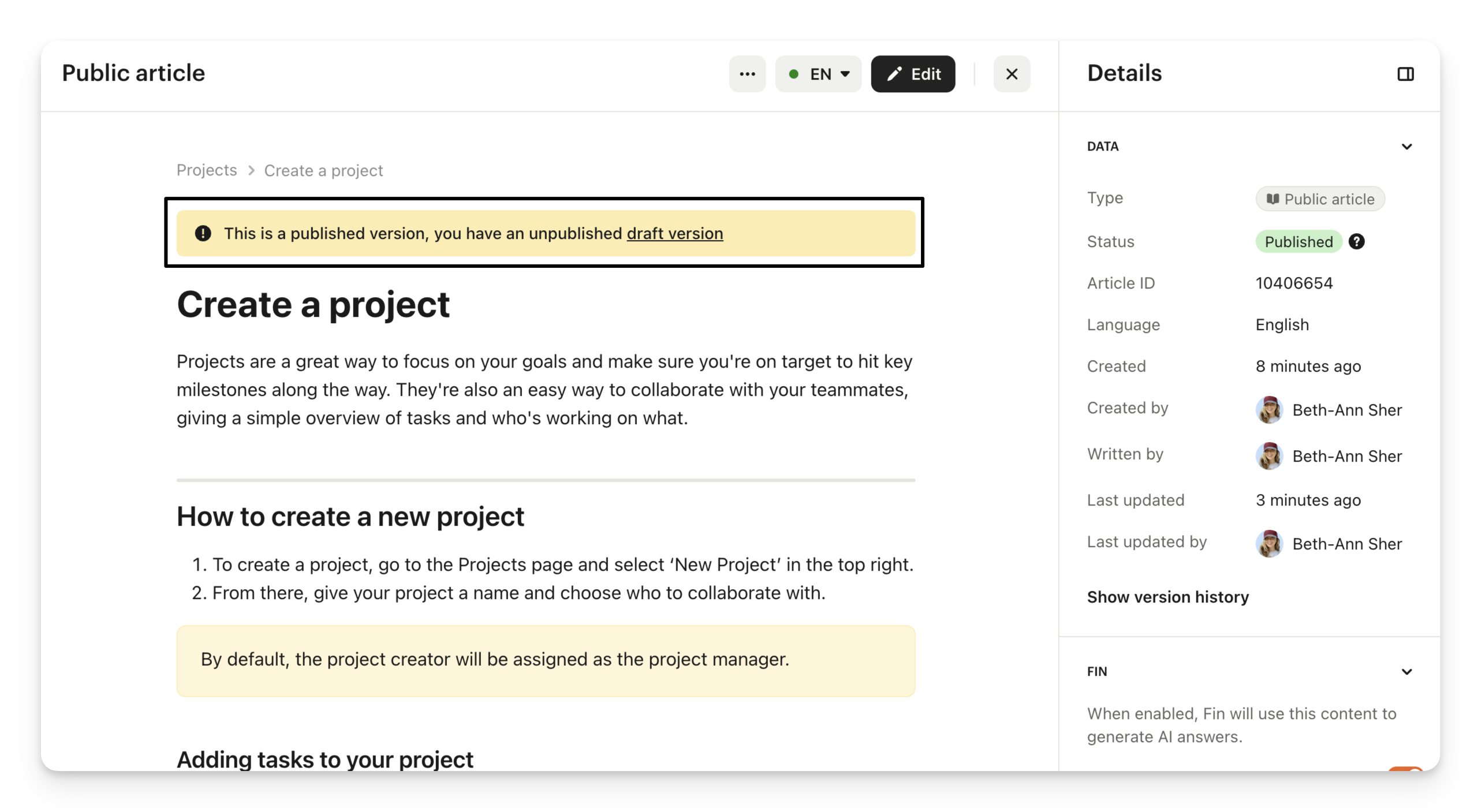Collapse the FIN section chevron

tap(1407, 672)
